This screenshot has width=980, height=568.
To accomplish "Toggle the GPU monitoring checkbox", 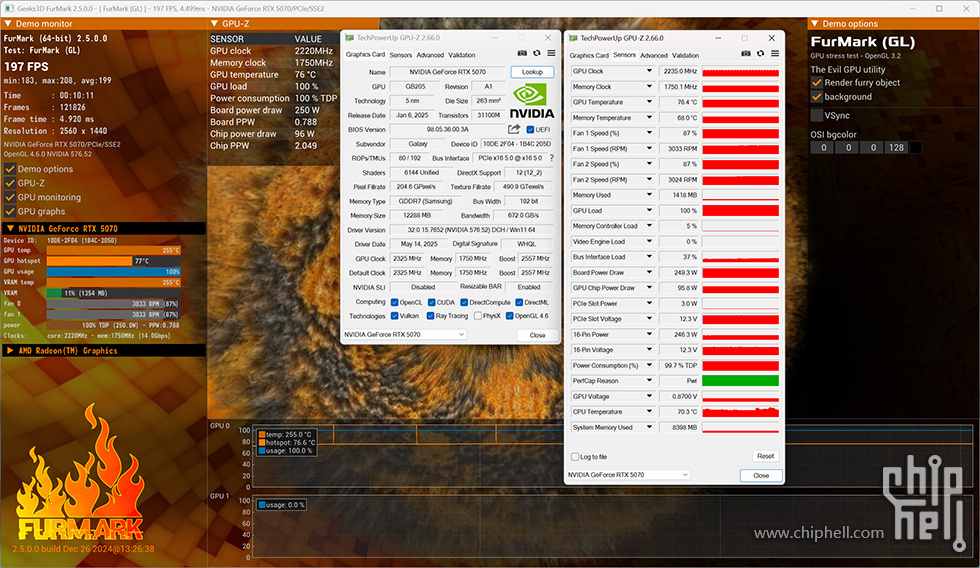I will tap(10, 197).
